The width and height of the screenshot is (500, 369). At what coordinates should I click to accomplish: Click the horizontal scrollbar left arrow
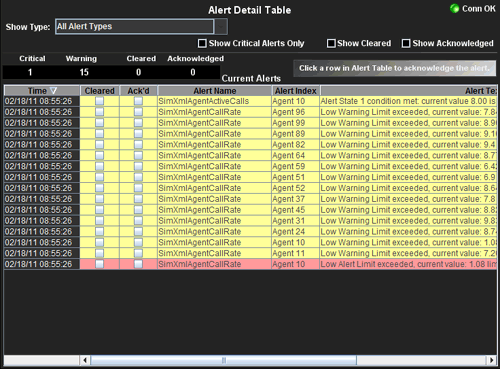[x=85, y=360]
